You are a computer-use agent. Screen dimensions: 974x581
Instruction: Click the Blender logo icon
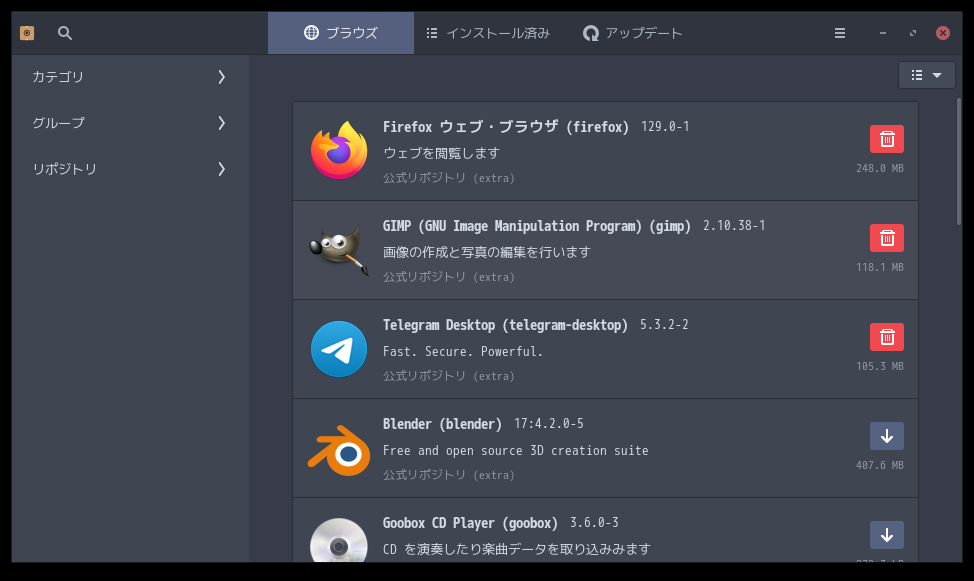pyautogui.click(x=339, y=450)
